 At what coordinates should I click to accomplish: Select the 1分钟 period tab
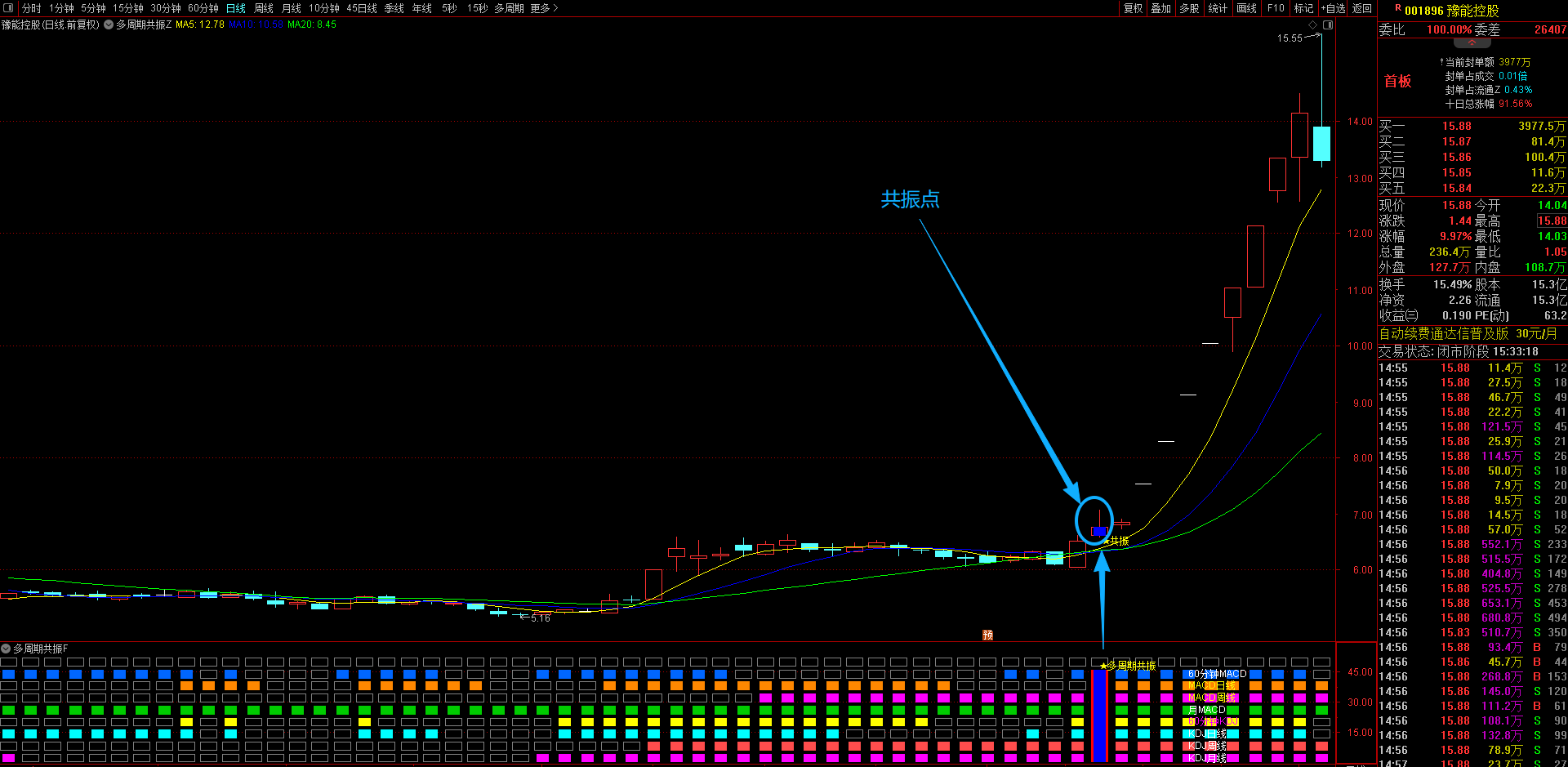[x=61, y=8]
